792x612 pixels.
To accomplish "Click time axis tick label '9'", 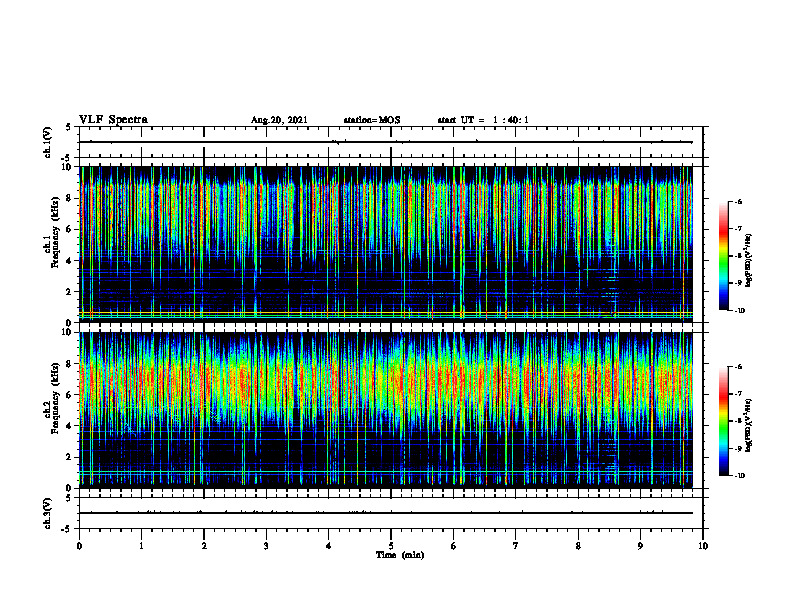I will (640, 546).
